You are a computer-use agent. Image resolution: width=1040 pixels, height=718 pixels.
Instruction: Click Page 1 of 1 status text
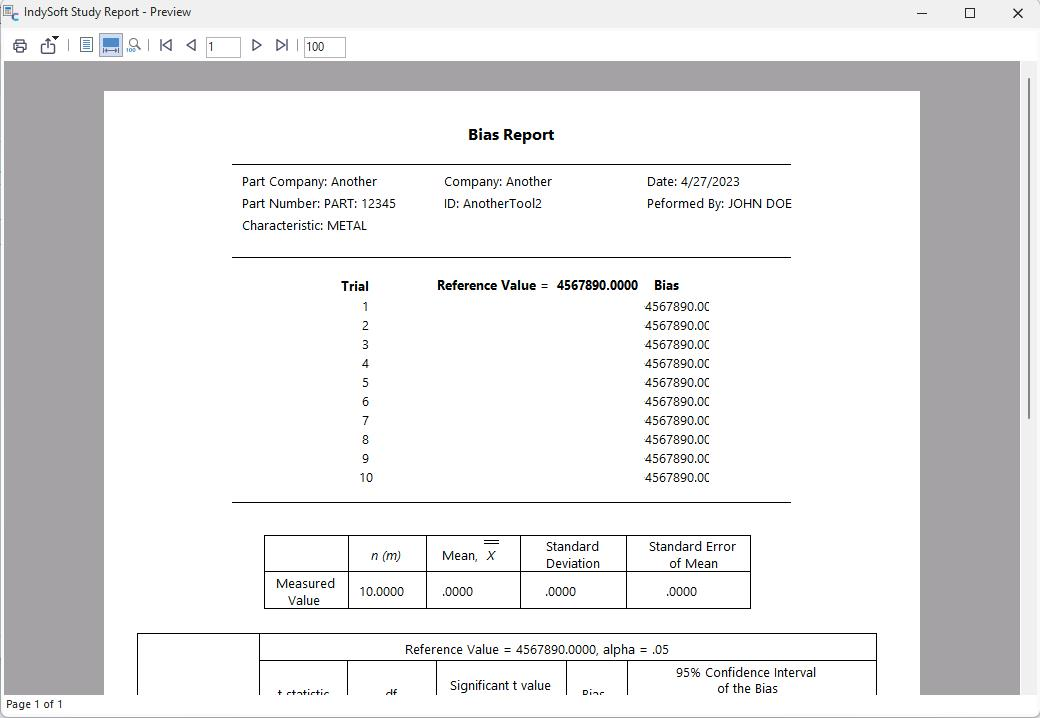[x=34, y=704]
